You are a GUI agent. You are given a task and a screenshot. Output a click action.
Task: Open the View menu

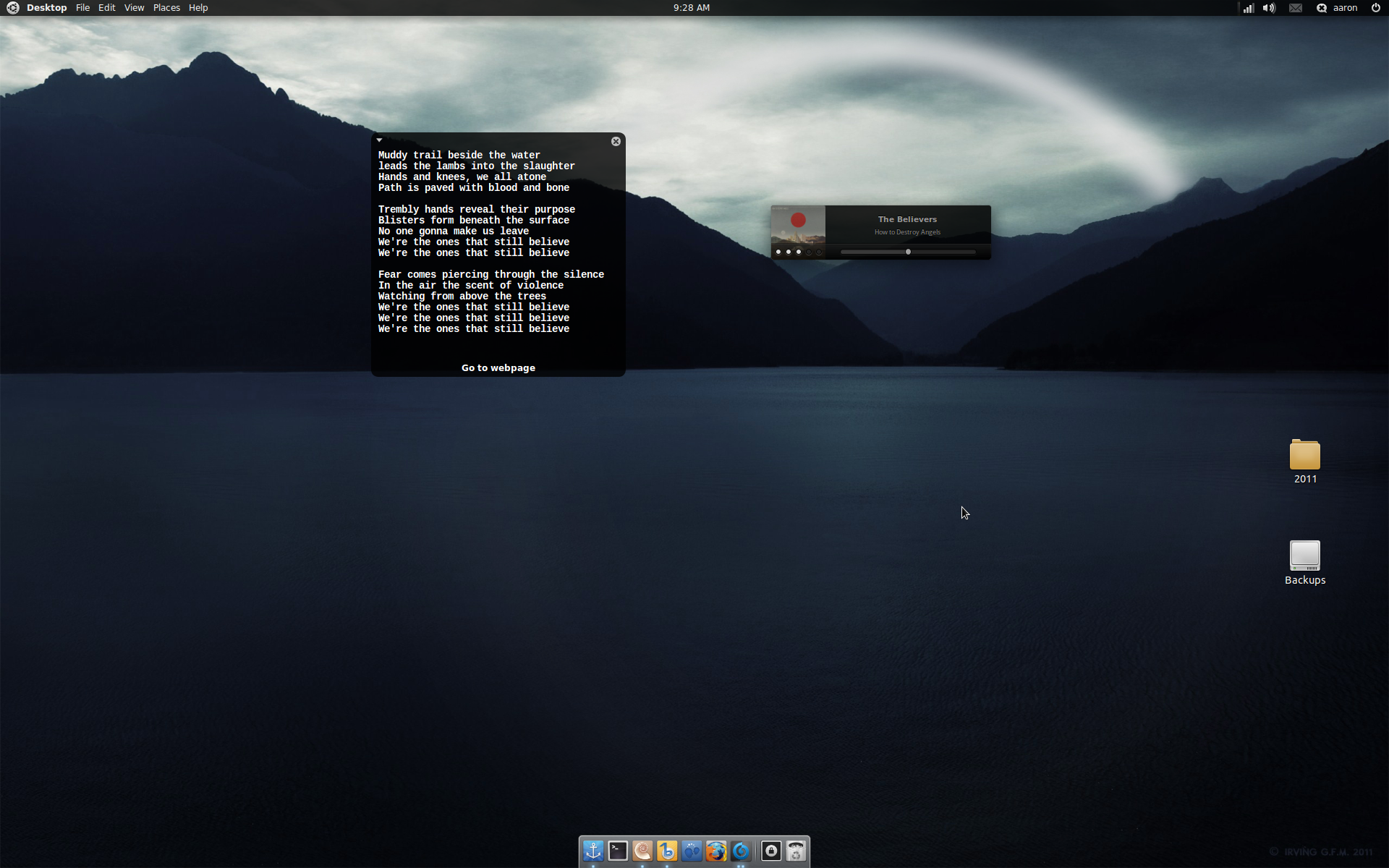134,8
